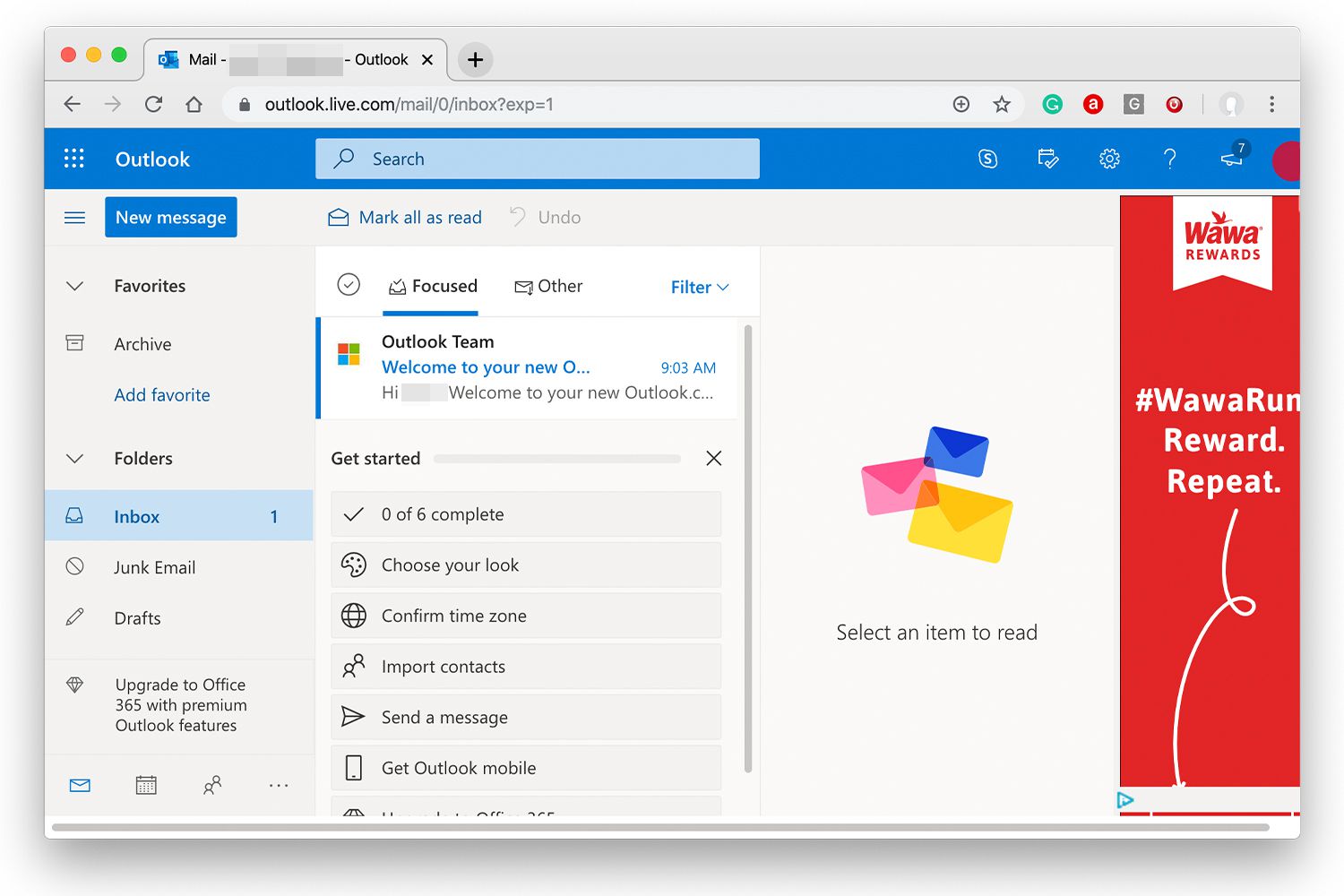The height and width of the screenshot is (896, 1344).
Task: Open the Drafts folder
Action: point(179,618)
